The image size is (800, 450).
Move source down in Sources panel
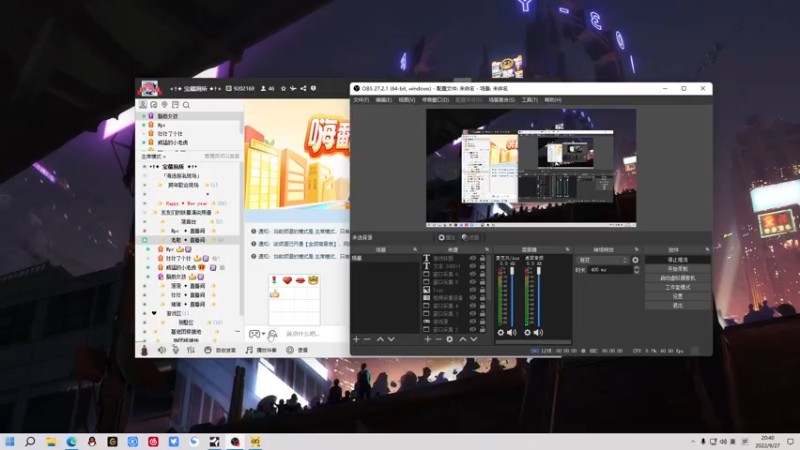point(474,339)
